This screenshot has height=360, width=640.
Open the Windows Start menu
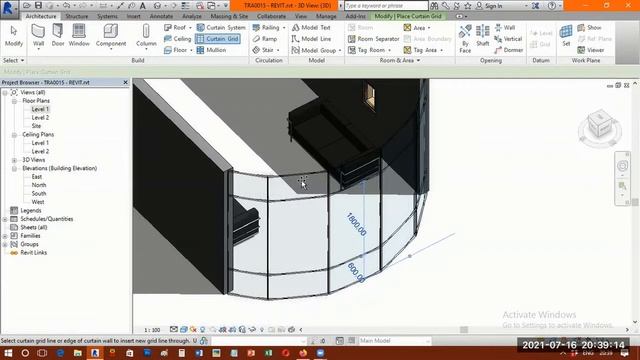click(x=8, y=353)
